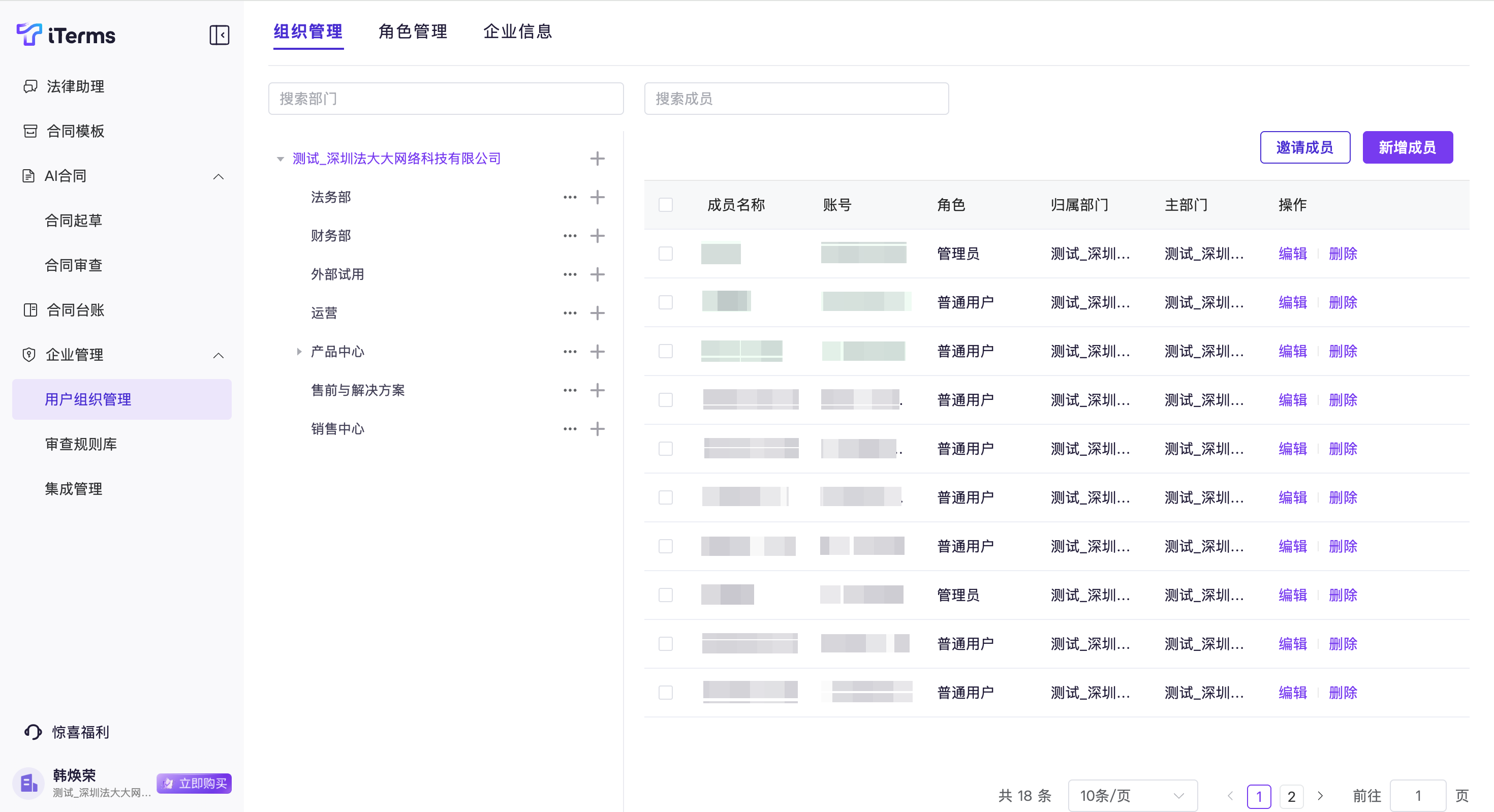Add sub-department under 销售中心 with plus
1494x812 pixels.
click(597, 429)
